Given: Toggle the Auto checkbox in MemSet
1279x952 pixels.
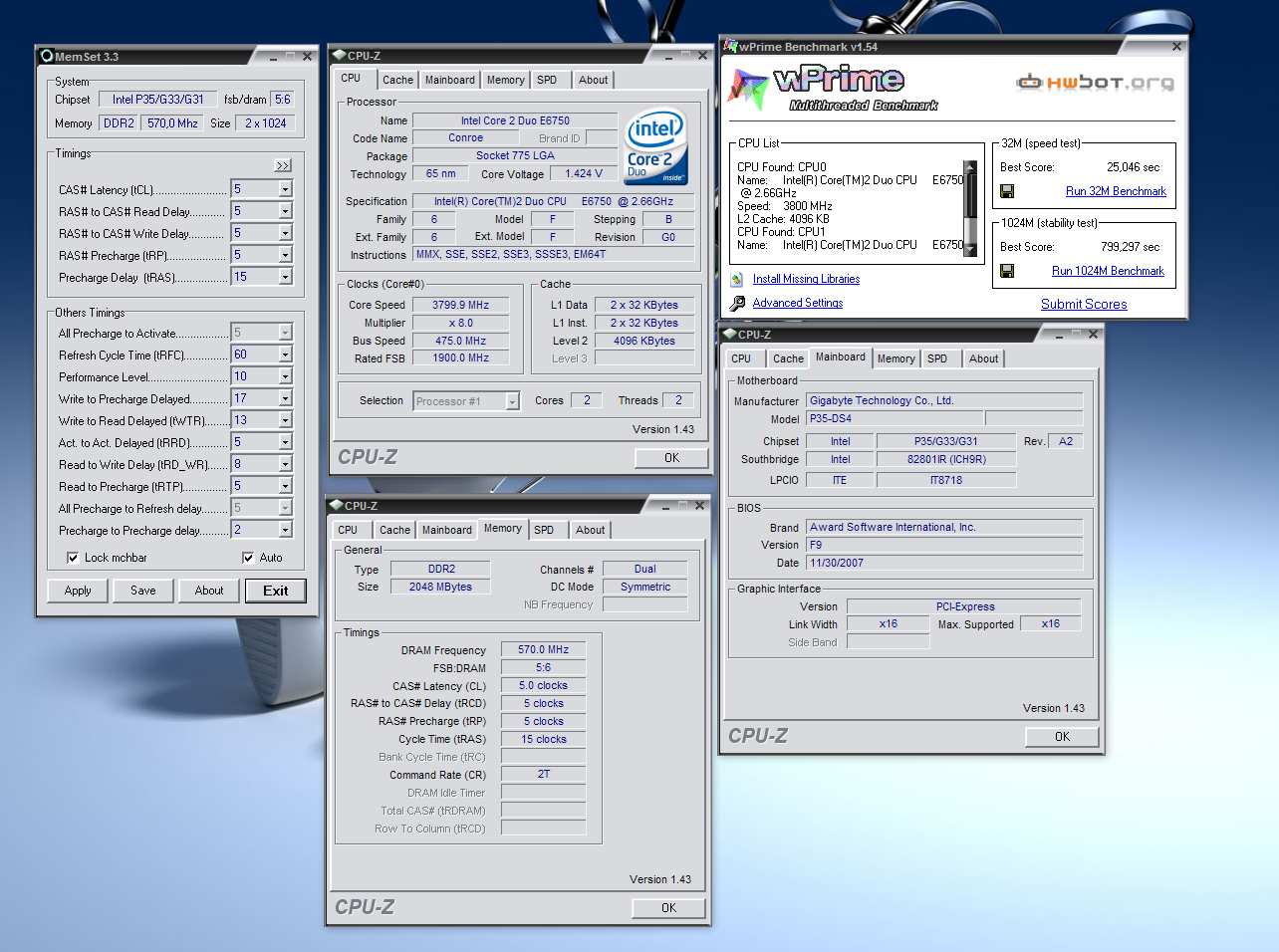Looking at the screenshot, I should (x=248, y=558).
